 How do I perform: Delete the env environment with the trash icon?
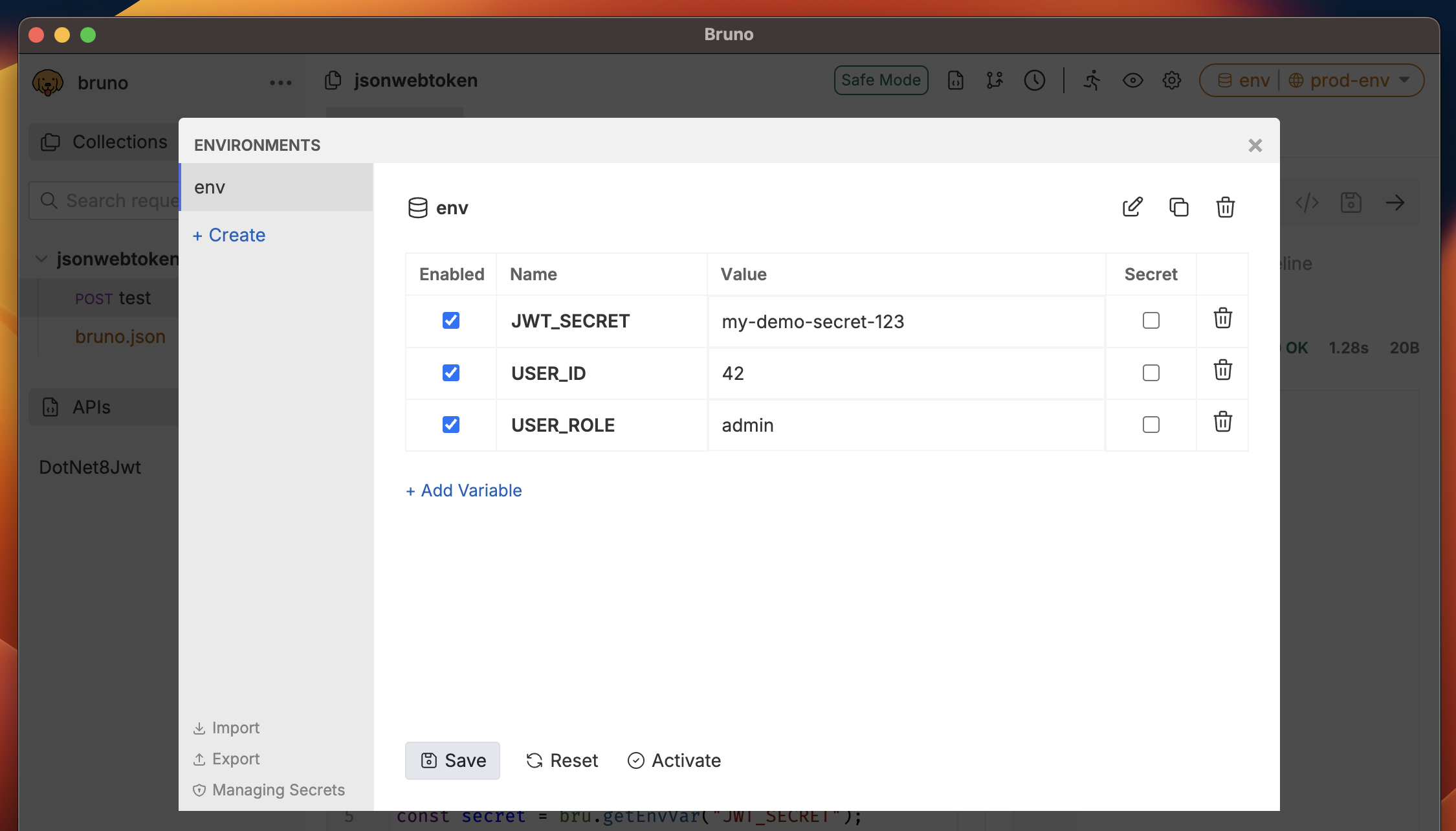[1224, 207]
